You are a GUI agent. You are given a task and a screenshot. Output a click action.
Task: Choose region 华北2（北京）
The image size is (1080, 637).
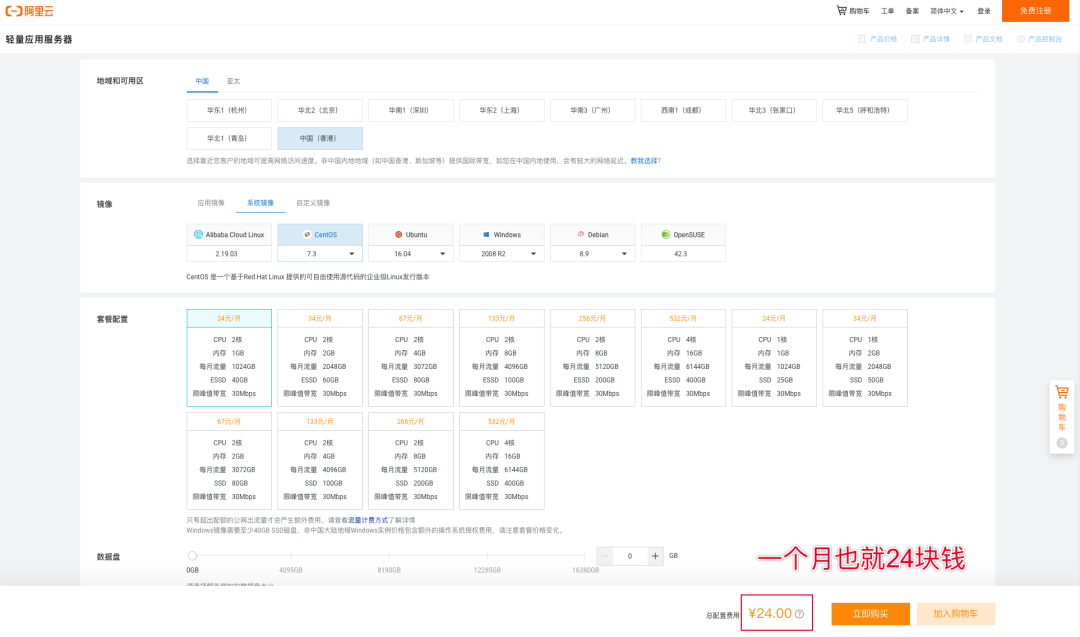click(x=320, y=110)
